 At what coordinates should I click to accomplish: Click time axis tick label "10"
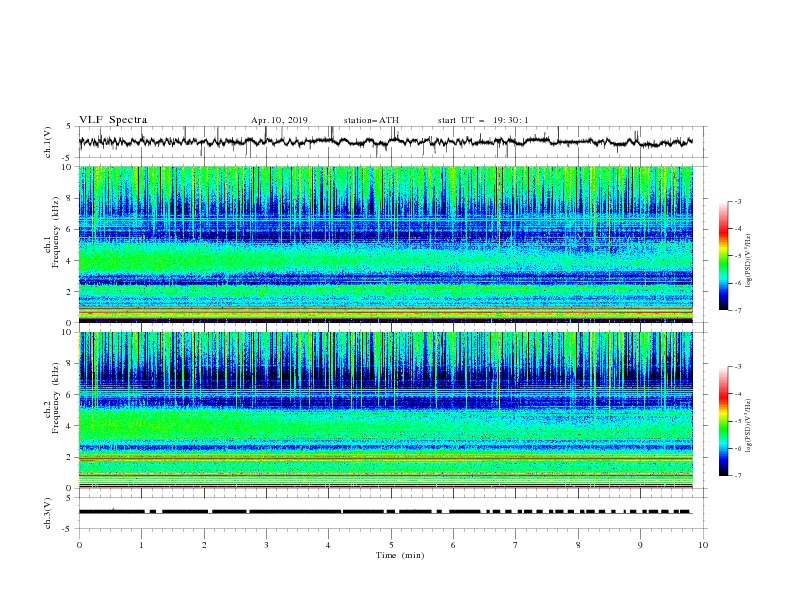[x=703, y=545]
